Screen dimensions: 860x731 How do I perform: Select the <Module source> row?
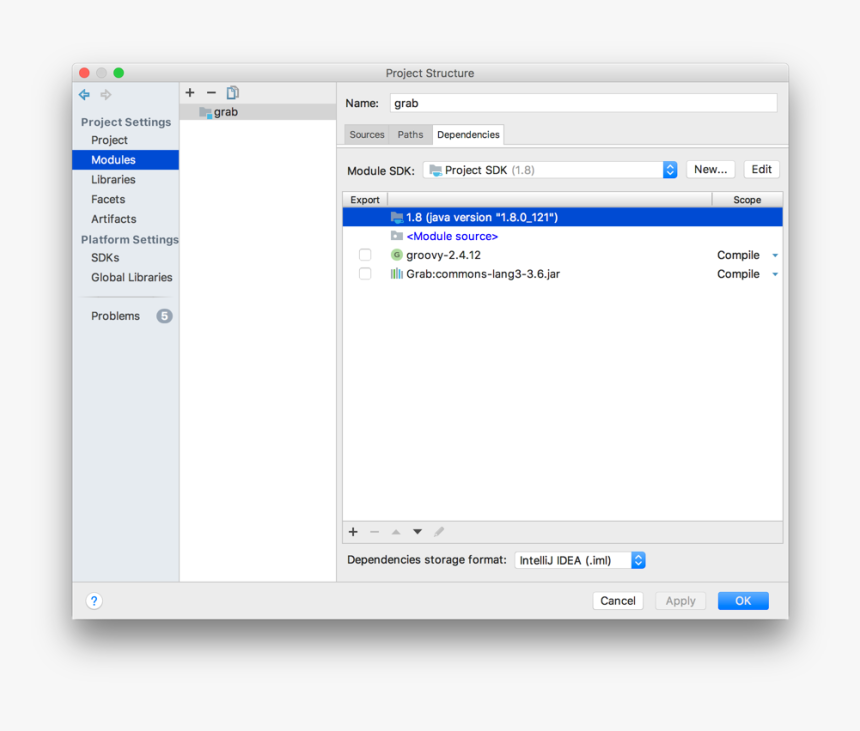coord(562,236)
